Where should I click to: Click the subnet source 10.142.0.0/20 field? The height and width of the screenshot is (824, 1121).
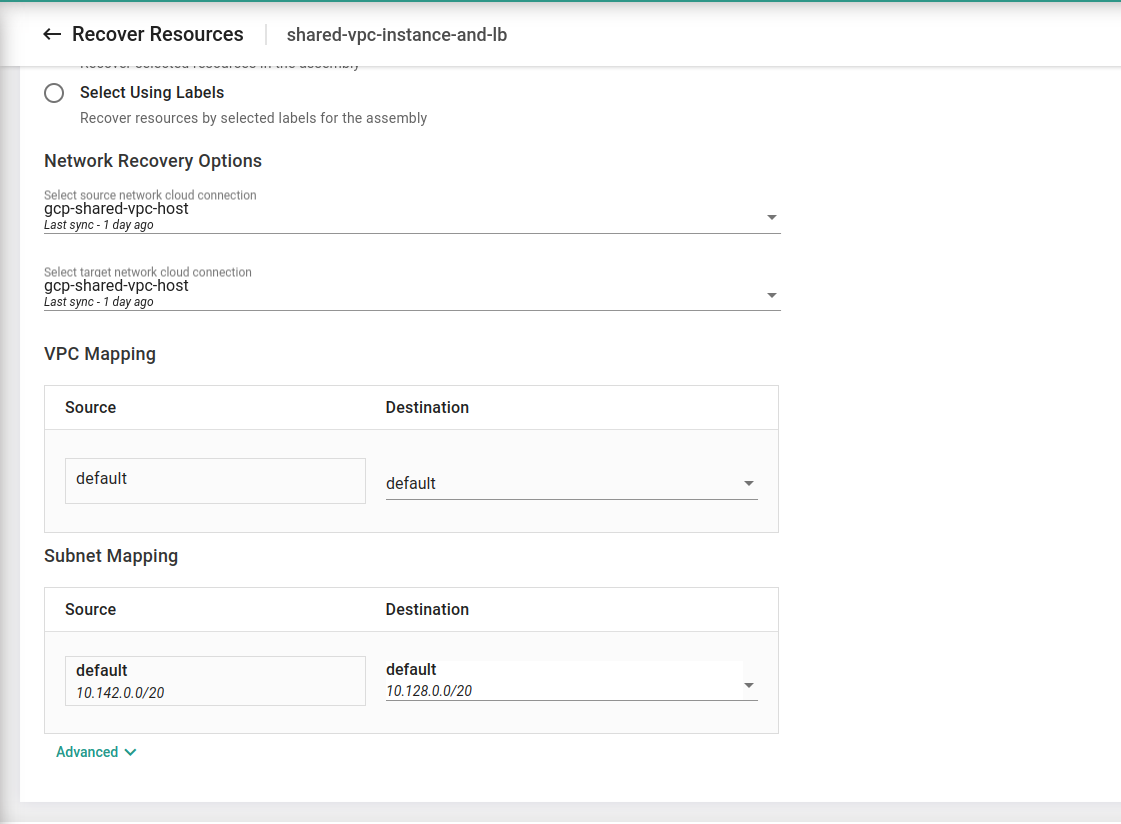click(x=215, y=681)
